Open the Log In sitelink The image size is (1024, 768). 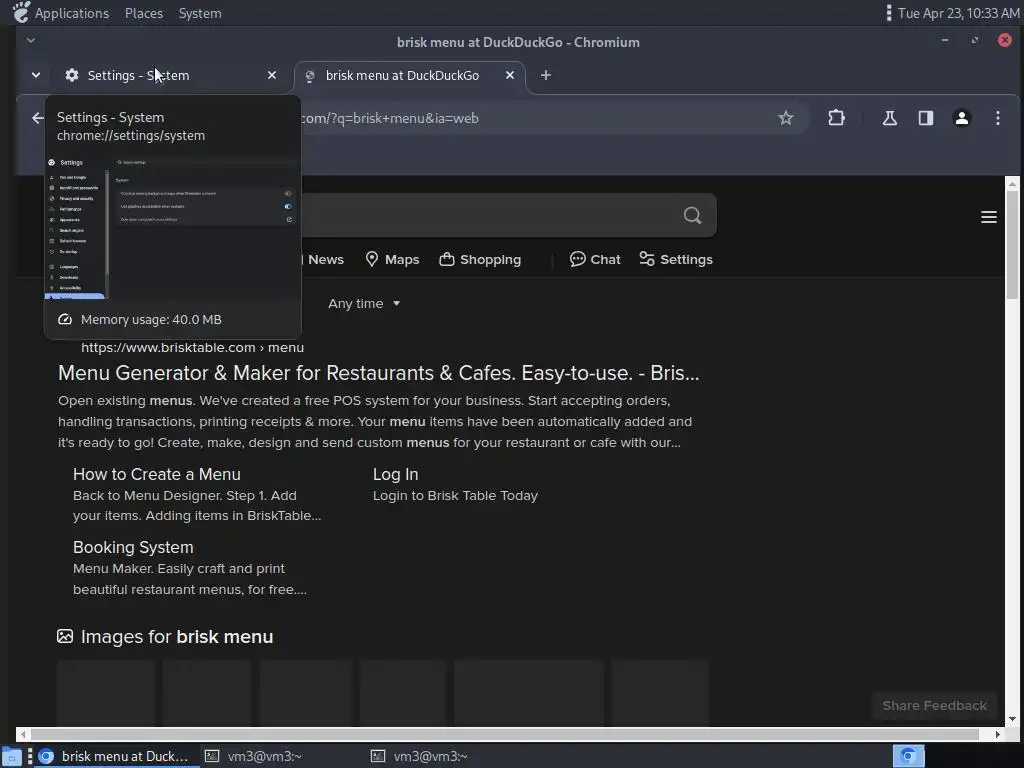396,475
